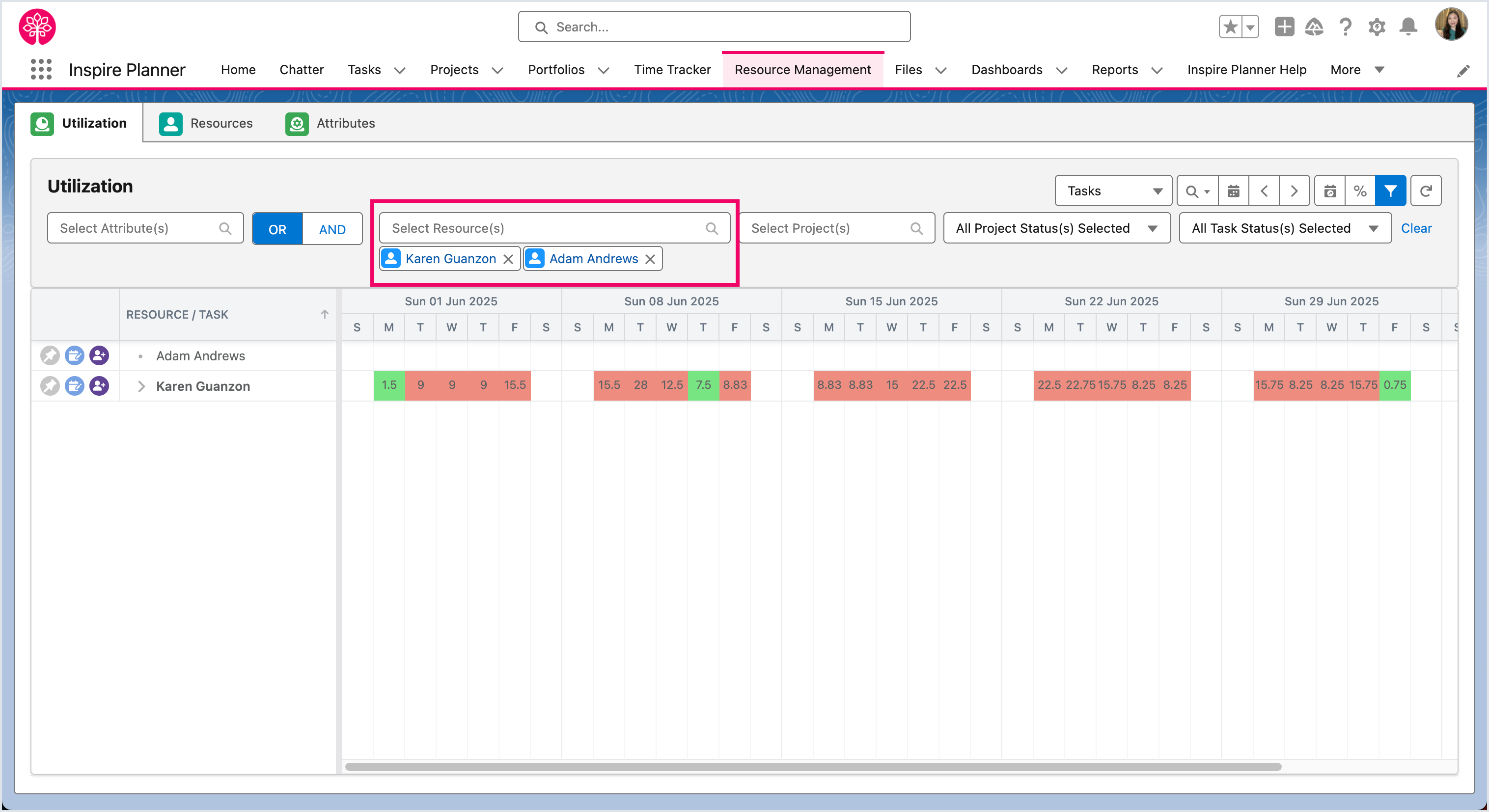Screen dimensions: 1489x812
Task: Expand the Reports nav menu chevron
Action: pyautogui.click(x=1157, y=70)
